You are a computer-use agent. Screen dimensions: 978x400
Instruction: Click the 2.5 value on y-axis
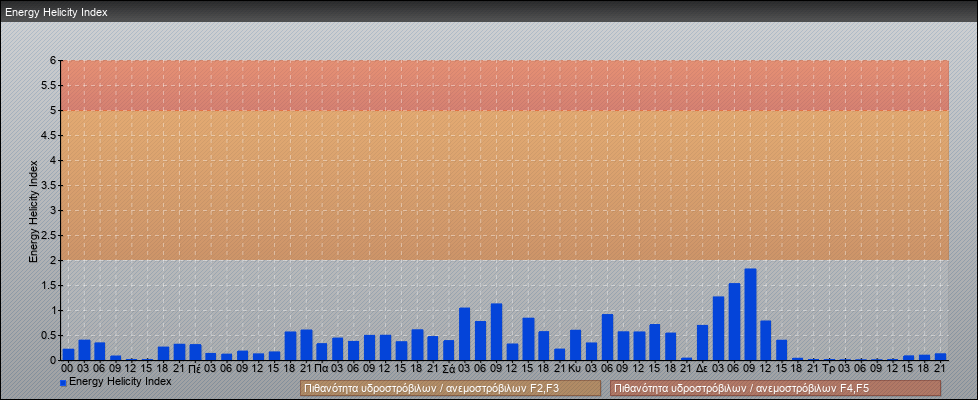click(x=50, y=235)
